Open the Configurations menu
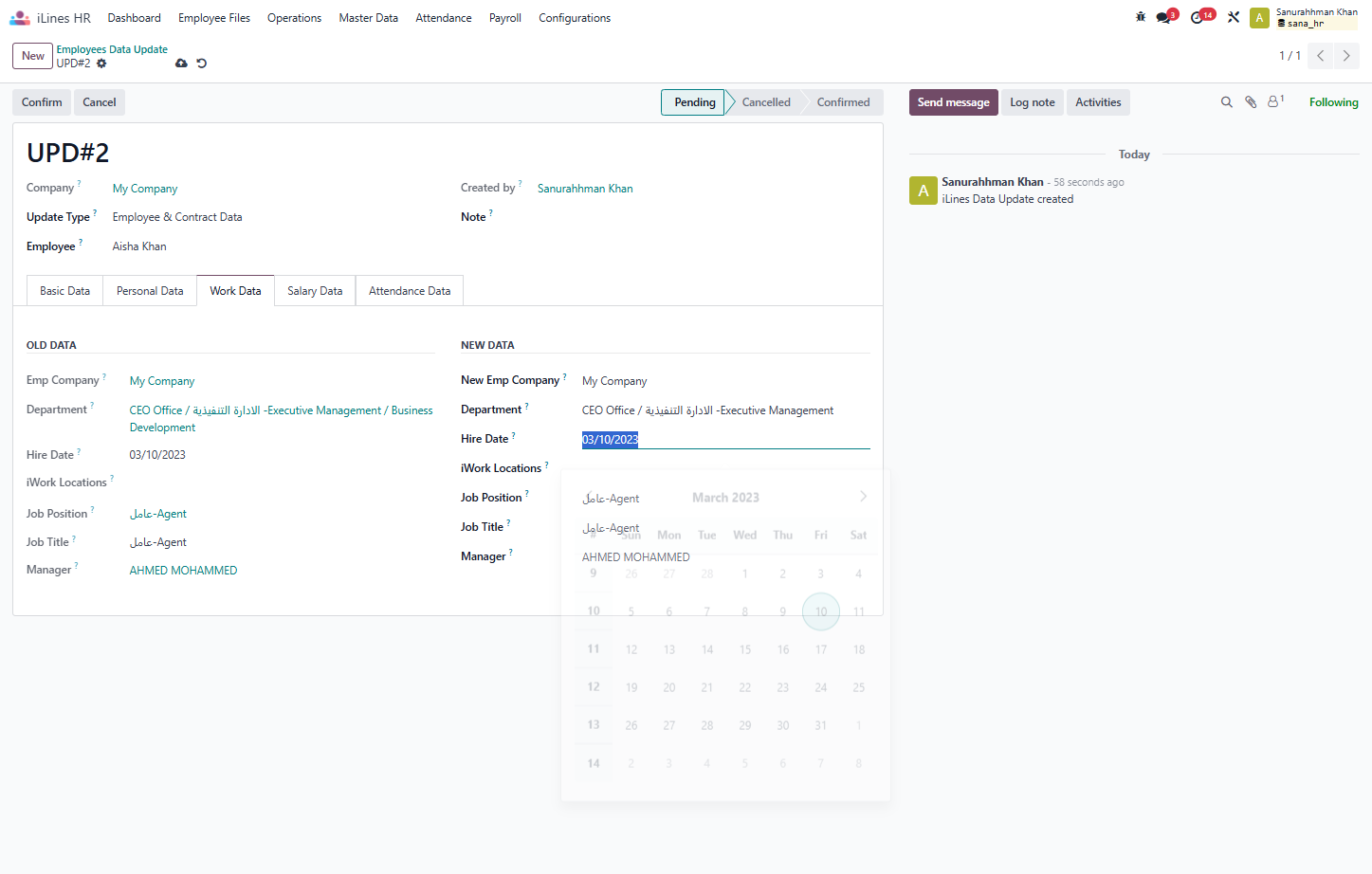This screenshot has height=874, width=1372. tap(575, 18)
